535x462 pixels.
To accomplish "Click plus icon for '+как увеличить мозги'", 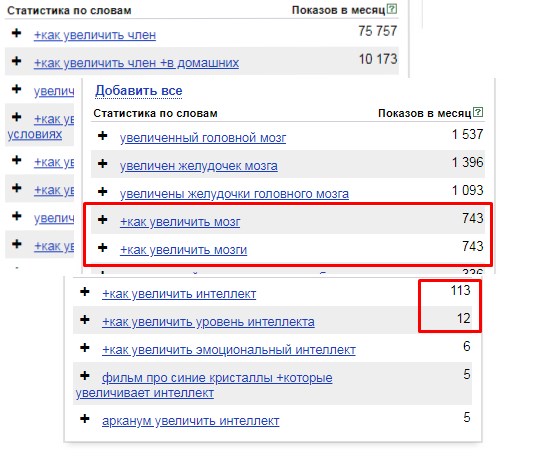I will [x=102, y=248].
